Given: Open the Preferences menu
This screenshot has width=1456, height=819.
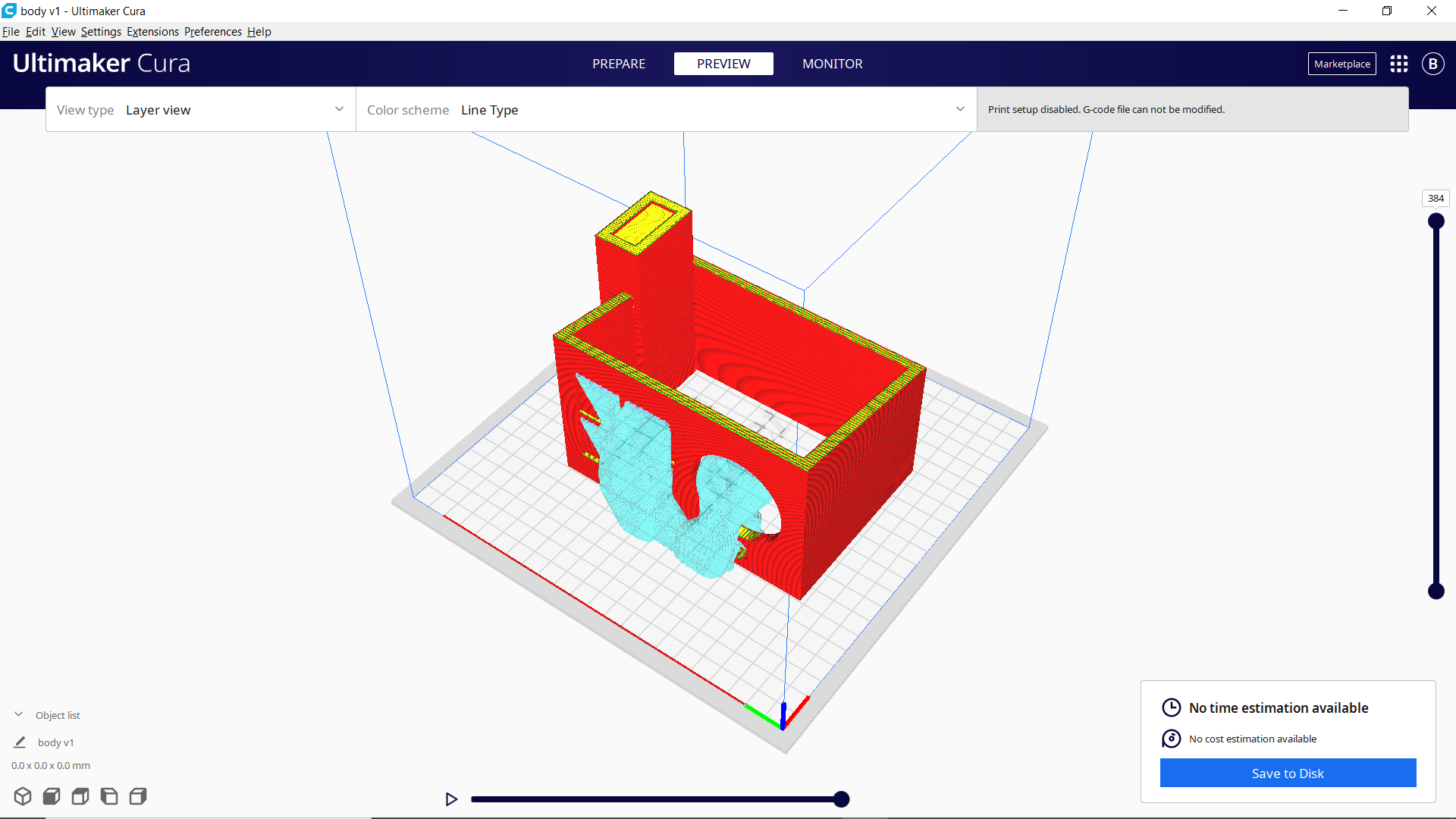Looking at the screenshot, I should point(212,32).
